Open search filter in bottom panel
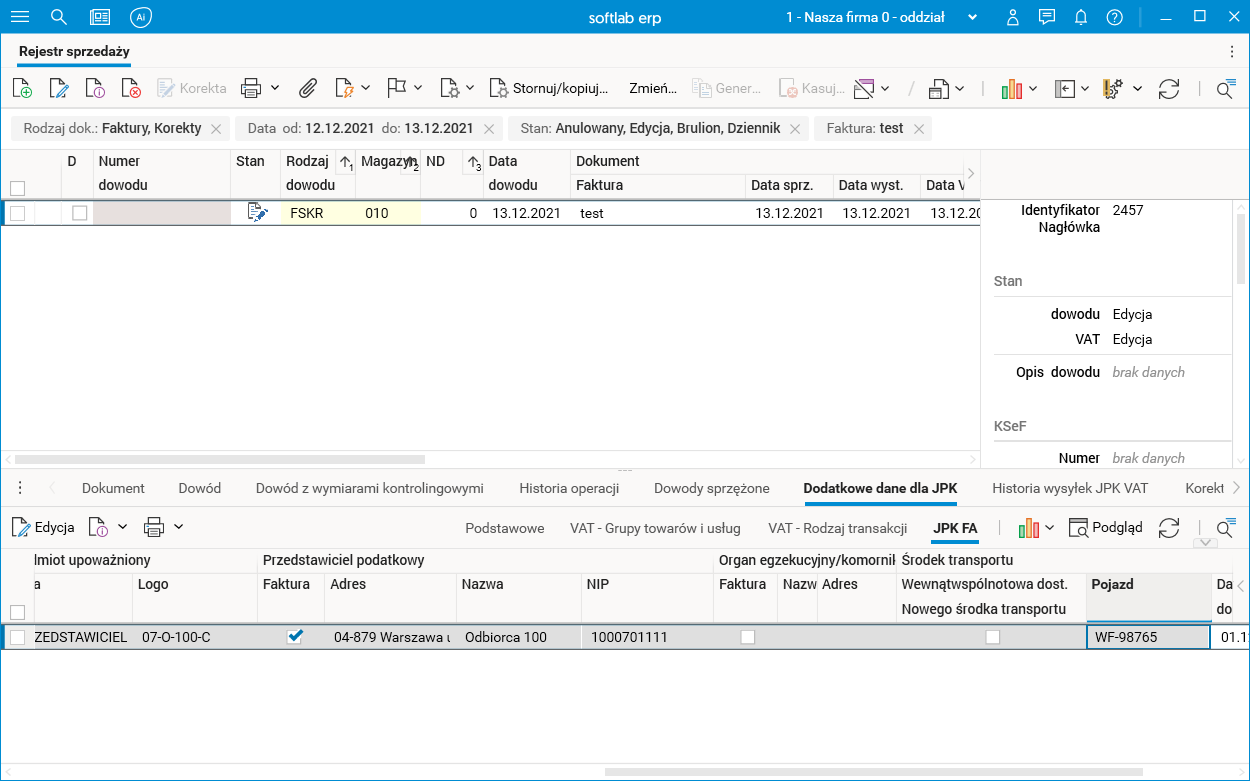1250x781 pixels. click(1226, 527)
